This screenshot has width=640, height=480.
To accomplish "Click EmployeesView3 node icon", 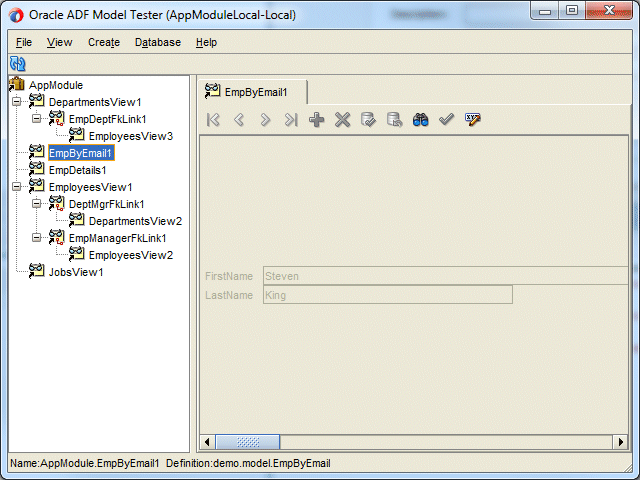I will [x=76, y=135].
